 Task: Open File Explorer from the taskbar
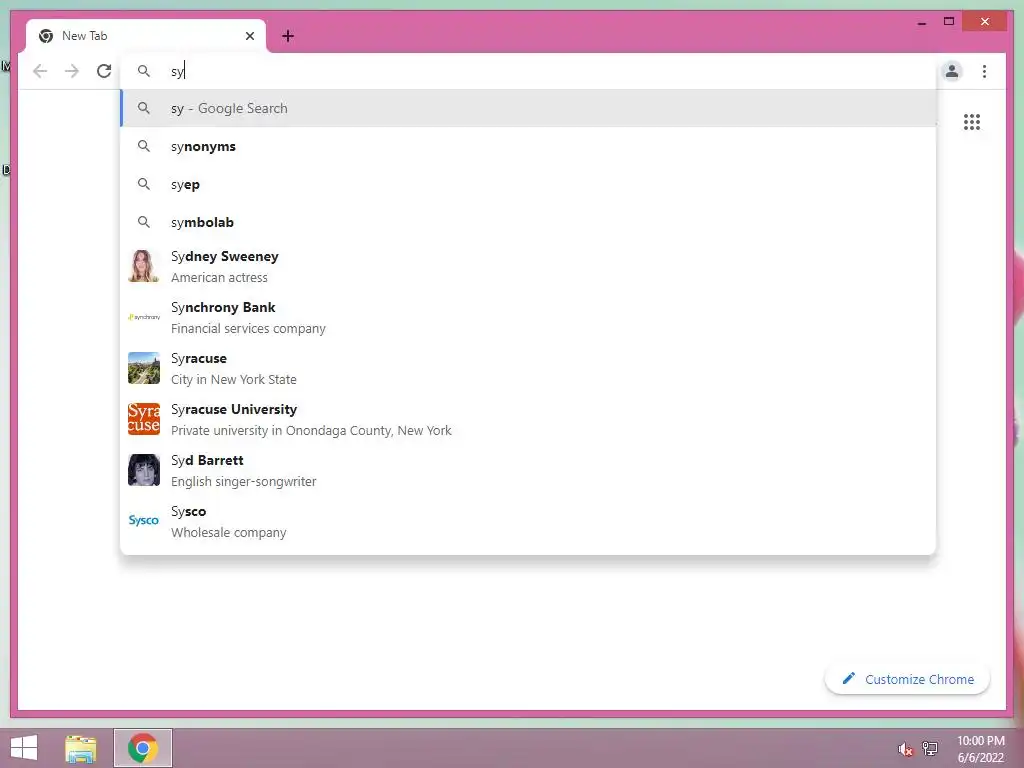pos(80,748)
